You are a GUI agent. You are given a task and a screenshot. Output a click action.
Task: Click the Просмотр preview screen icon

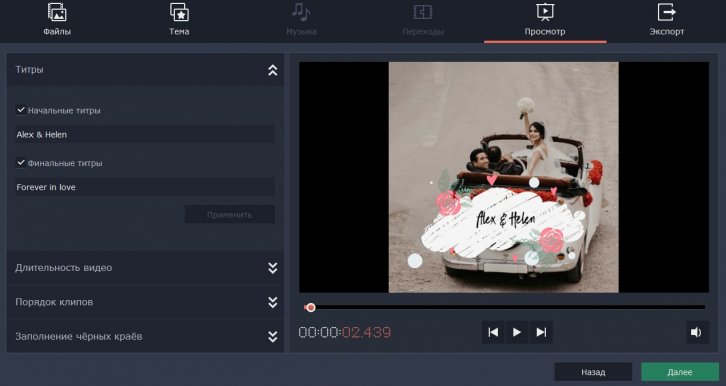[x=545, y=12]
